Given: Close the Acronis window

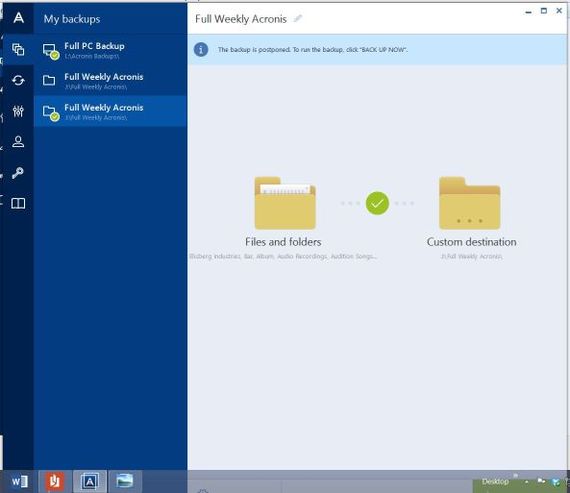Looking at the screenshot, I should click(559, 11).
